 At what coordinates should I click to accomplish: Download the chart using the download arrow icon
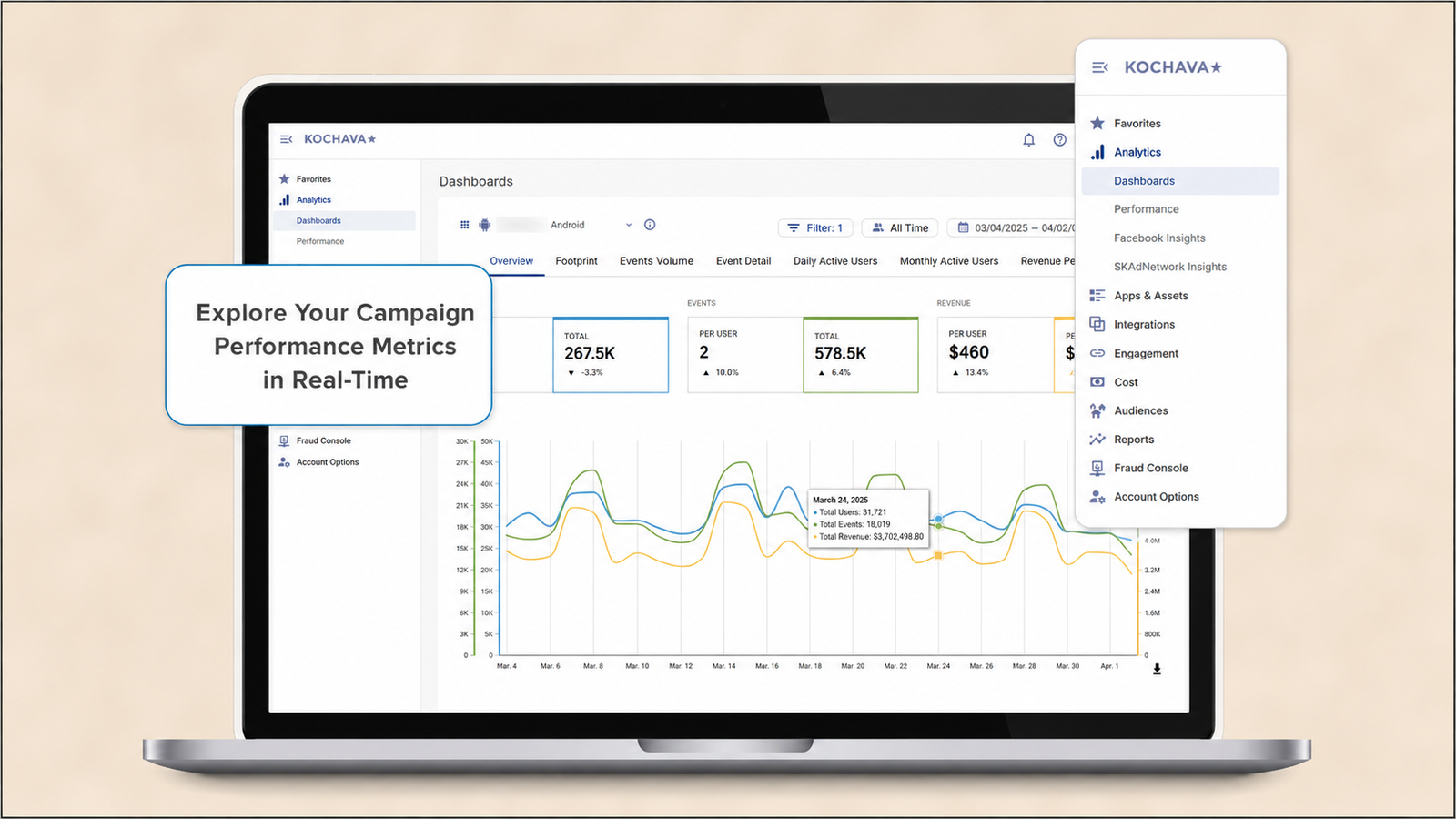[1157, 669]
